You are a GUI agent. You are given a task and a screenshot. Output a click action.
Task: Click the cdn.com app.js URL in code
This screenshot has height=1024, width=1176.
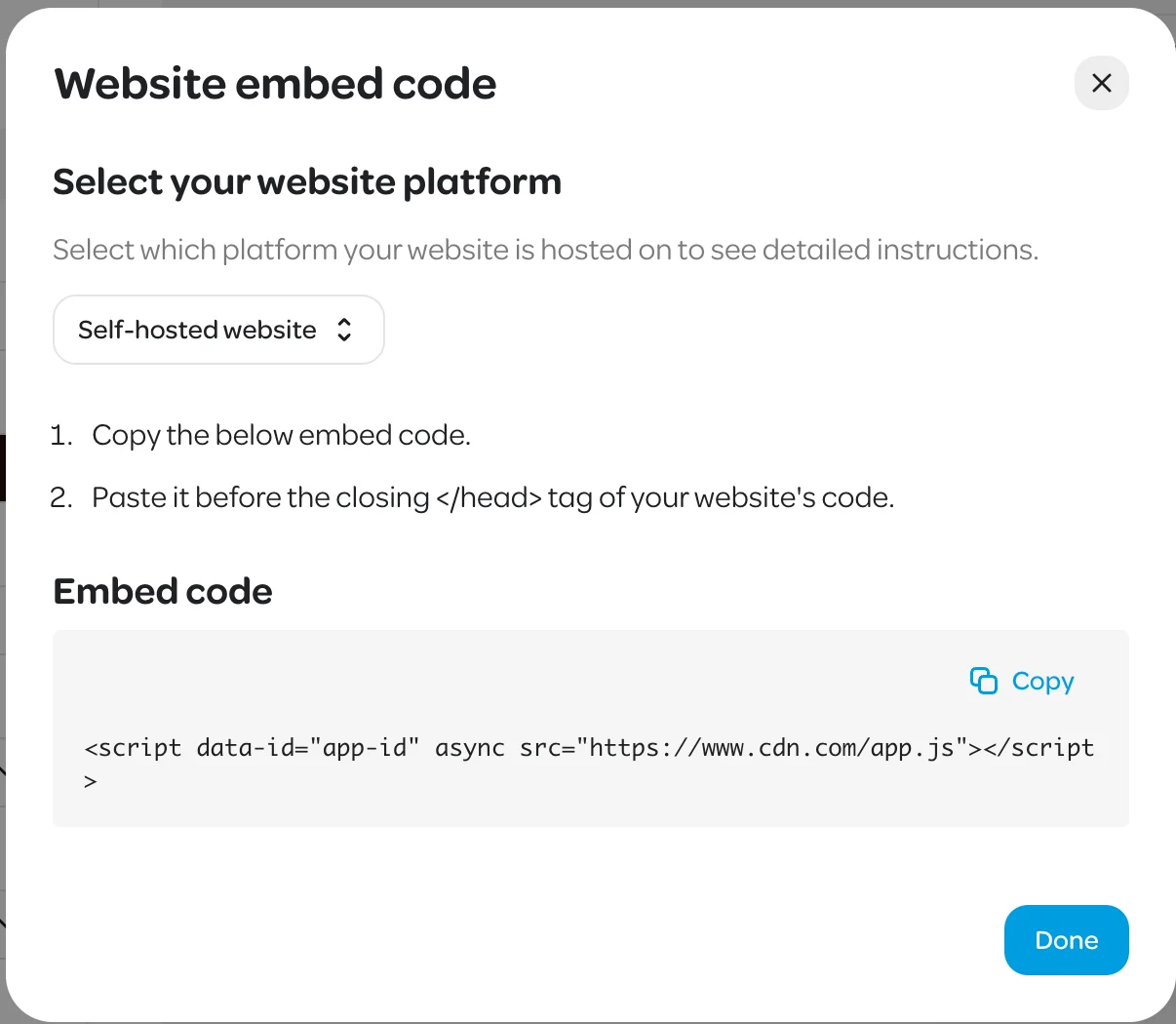(770, 748)
